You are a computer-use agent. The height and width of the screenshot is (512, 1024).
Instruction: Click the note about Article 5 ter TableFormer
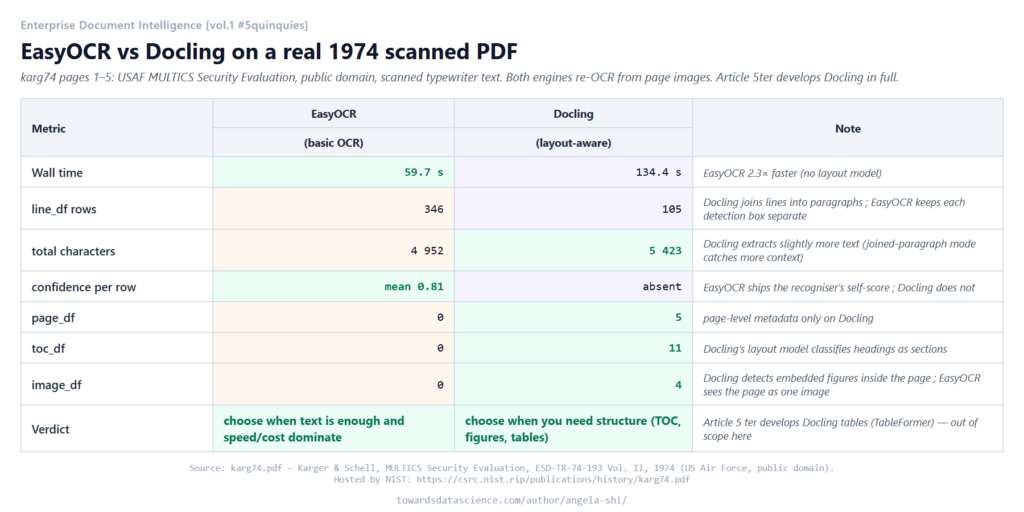(x=840, y=429)
